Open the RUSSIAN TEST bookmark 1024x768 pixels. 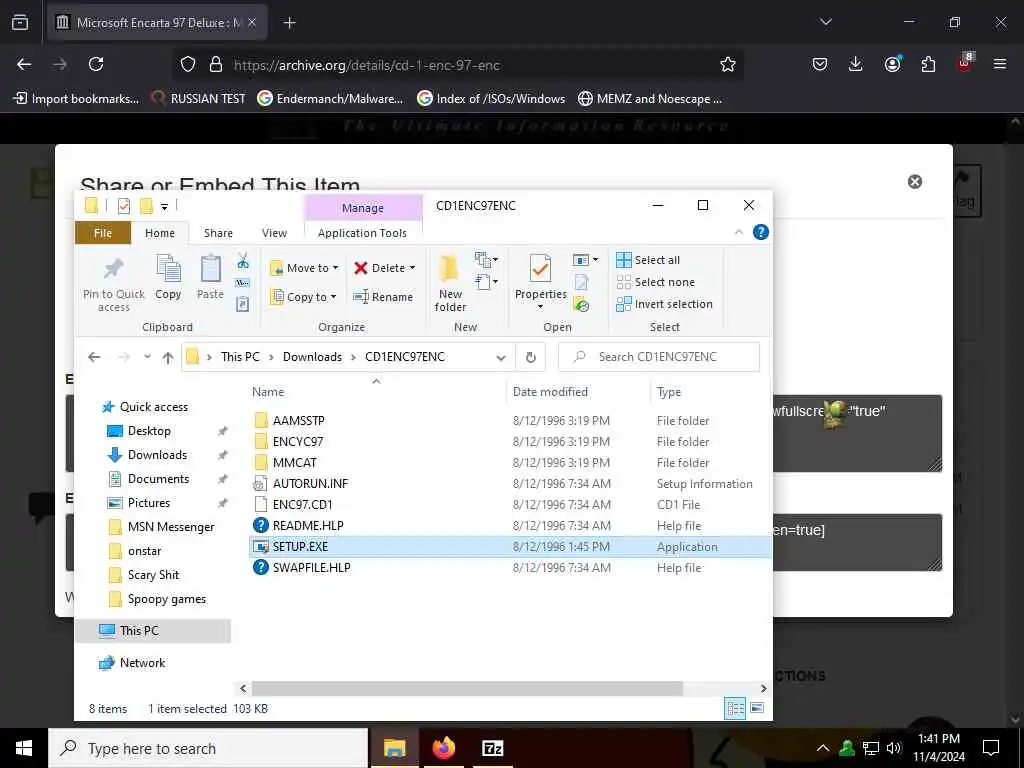pos(198,99)
